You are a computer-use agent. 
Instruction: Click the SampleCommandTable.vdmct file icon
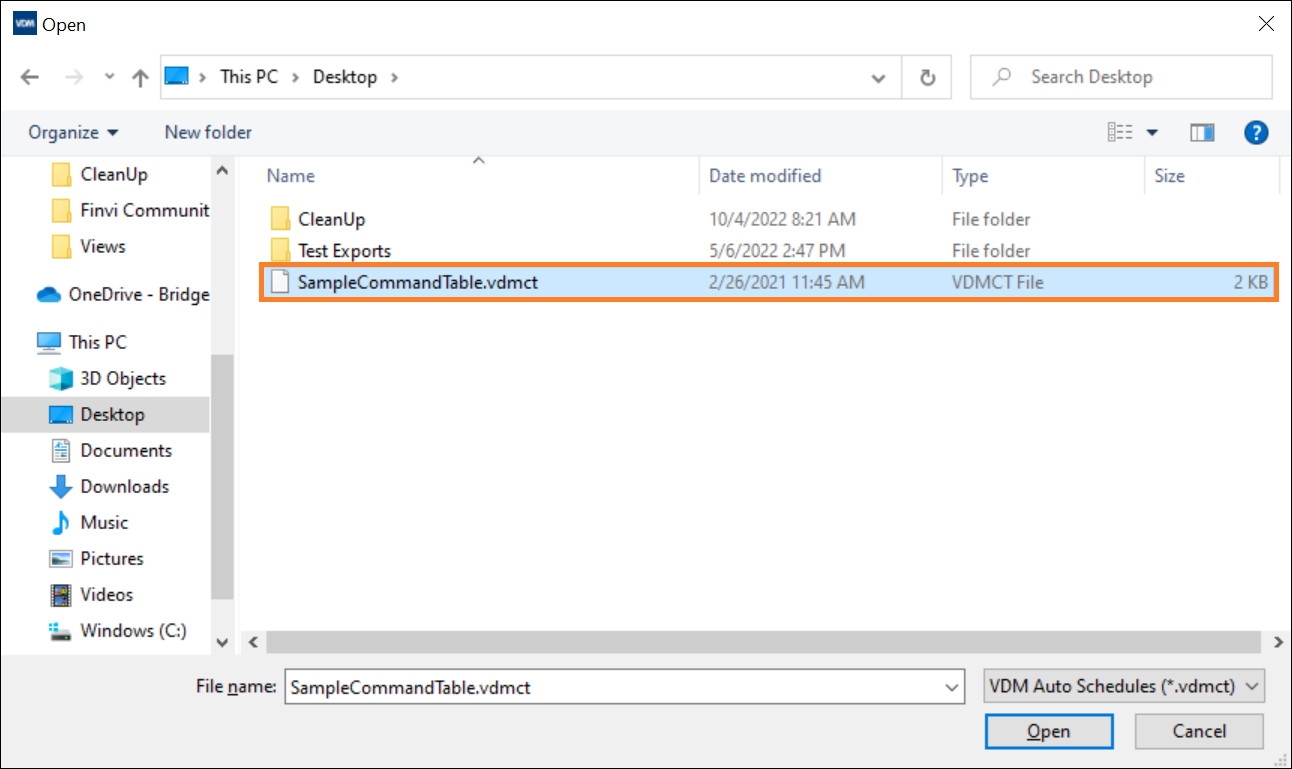click(280, 282)
